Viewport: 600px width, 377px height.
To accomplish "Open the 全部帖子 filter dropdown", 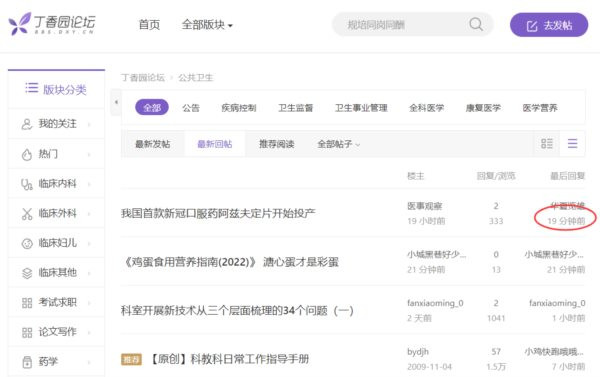I will point(339,144).
